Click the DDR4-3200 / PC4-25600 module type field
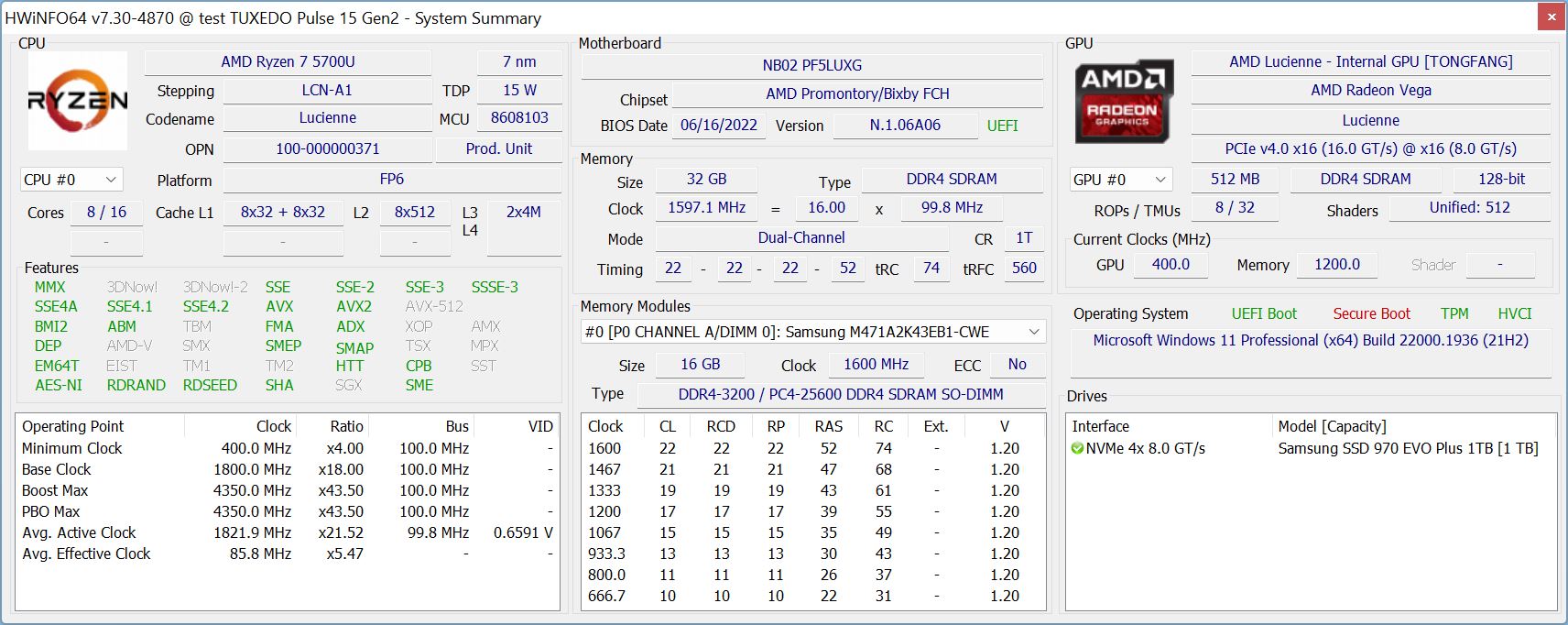 (x=841, y=395)
